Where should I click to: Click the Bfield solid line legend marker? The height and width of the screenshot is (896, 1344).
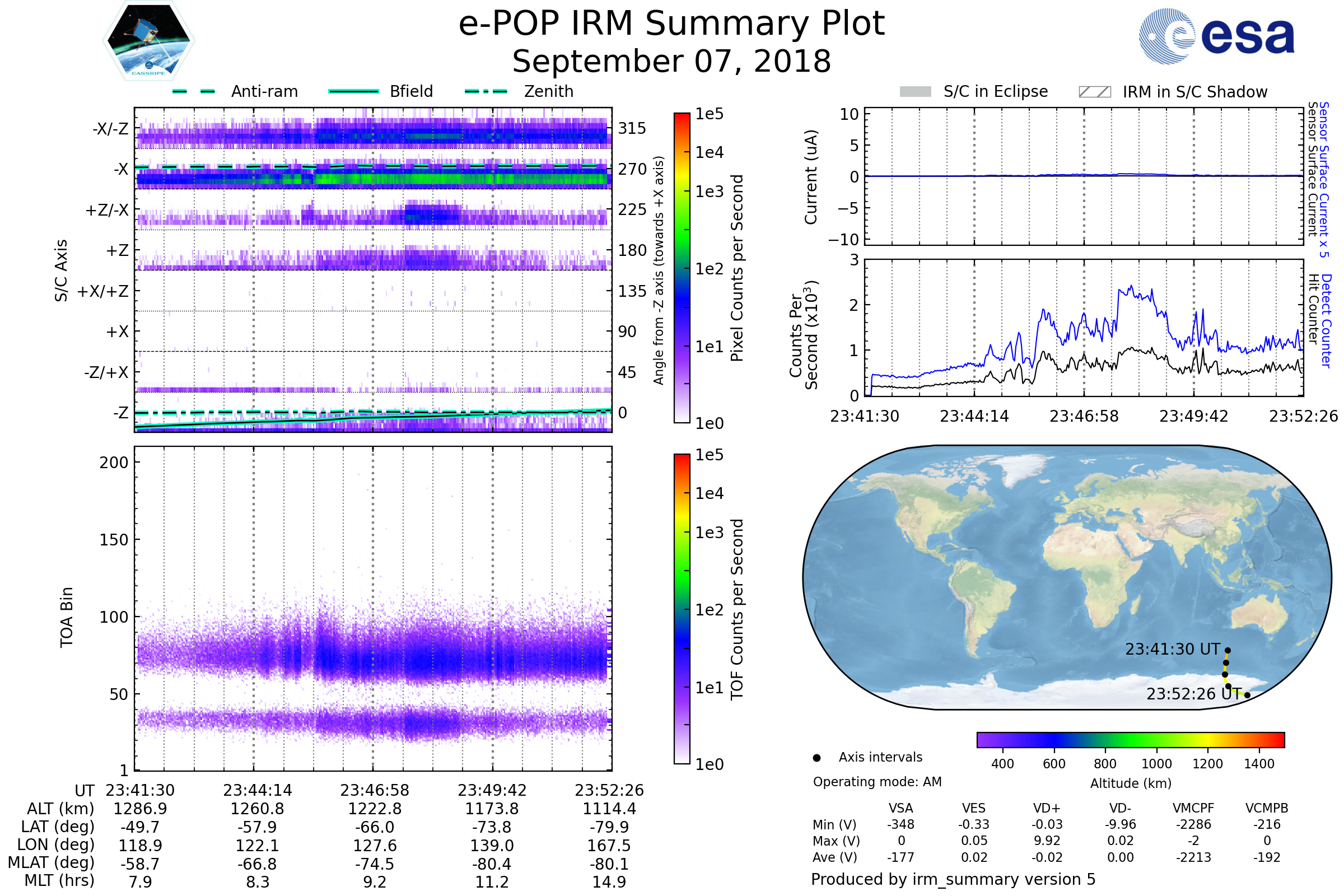353,91
